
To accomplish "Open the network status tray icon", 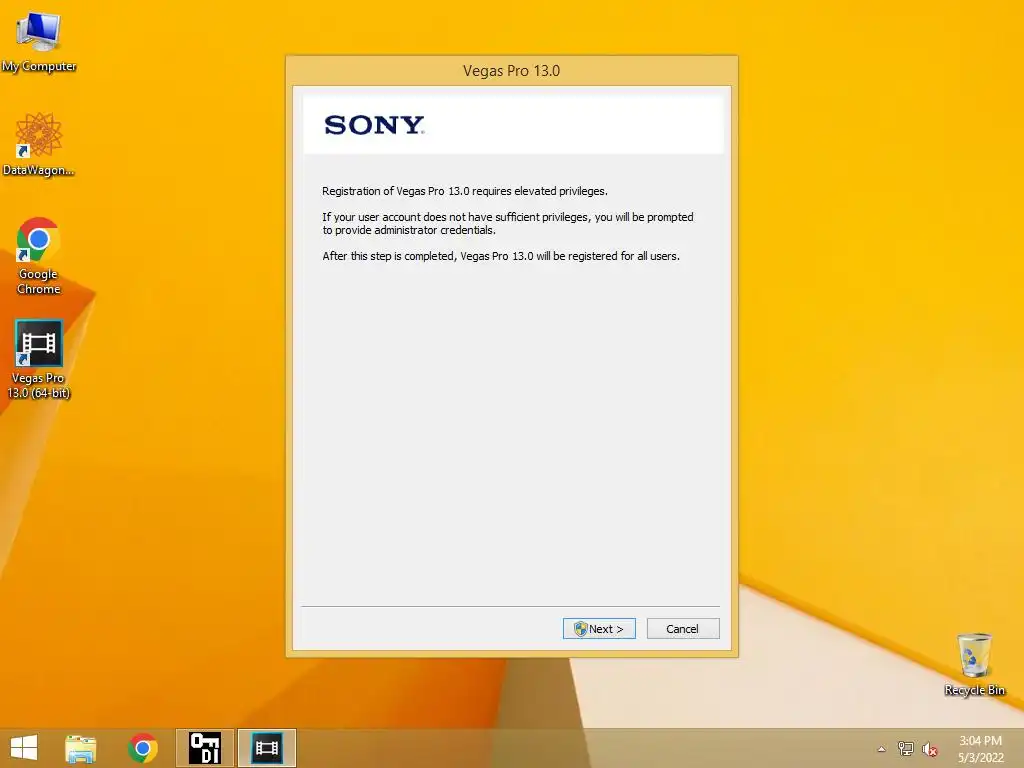I will [x=906, y=749].
